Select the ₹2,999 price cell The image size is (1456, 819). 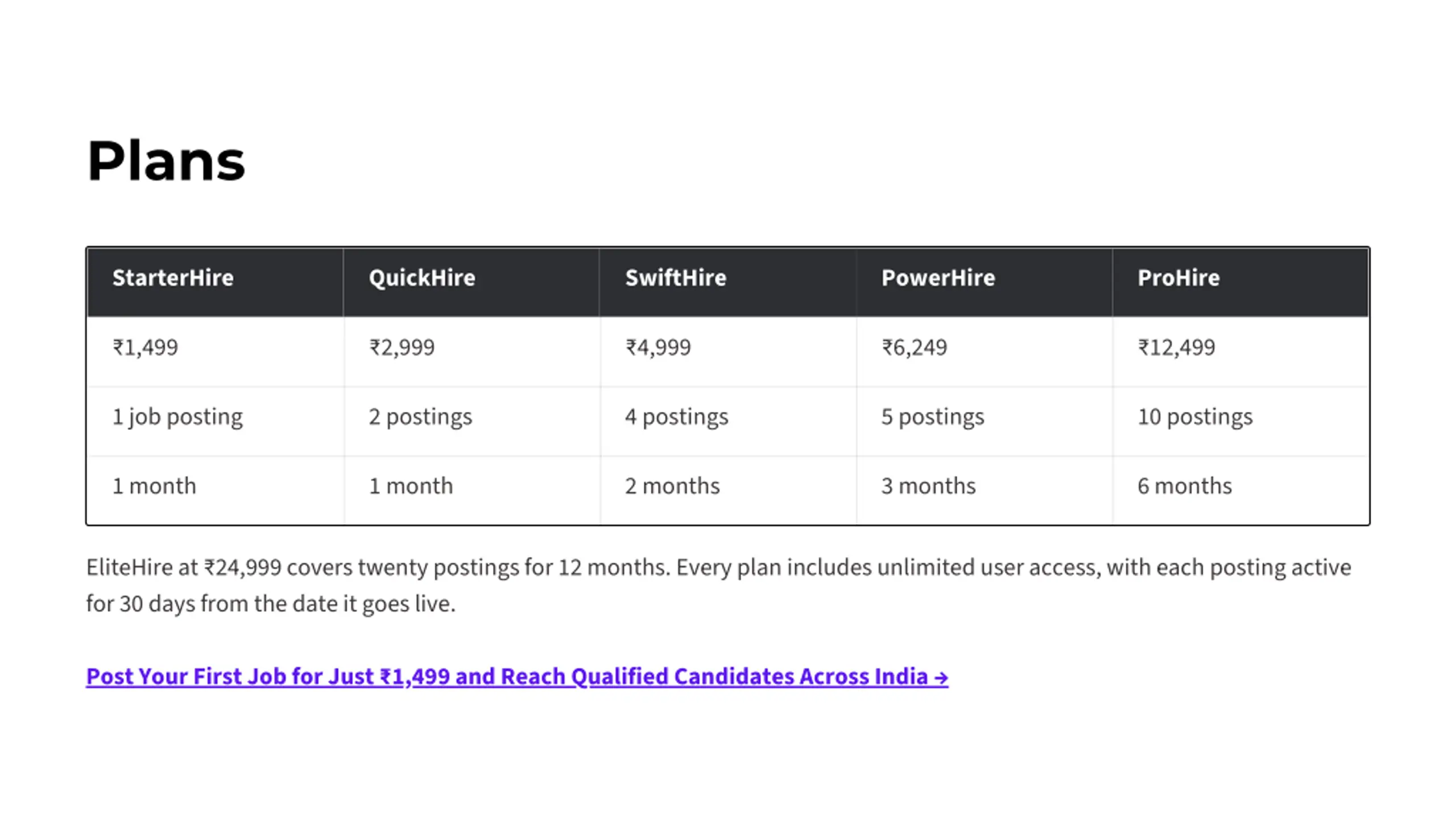pos(471,351)
